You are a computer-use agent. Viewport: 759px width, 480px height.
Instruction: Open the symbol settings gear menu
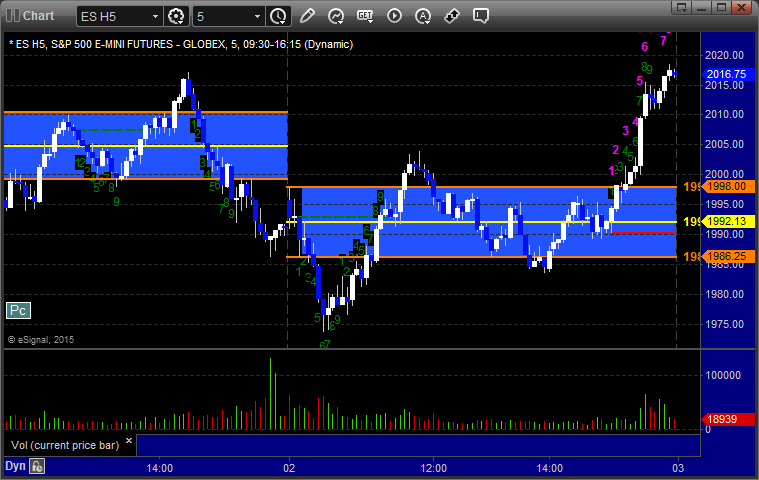(176, 16)
